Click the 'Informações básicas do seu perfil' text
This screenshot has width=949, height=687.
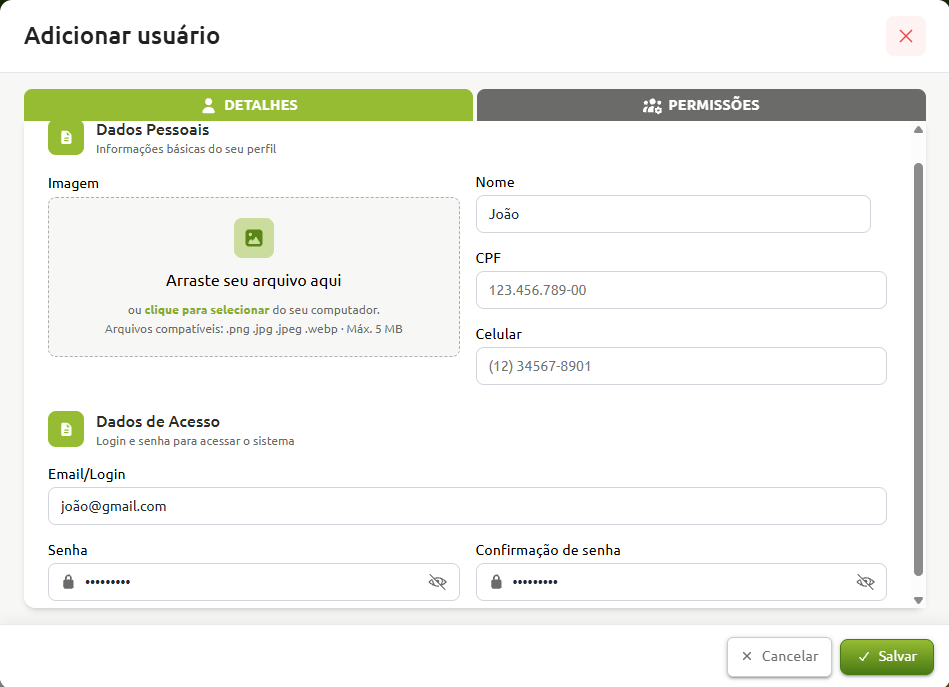186,149
